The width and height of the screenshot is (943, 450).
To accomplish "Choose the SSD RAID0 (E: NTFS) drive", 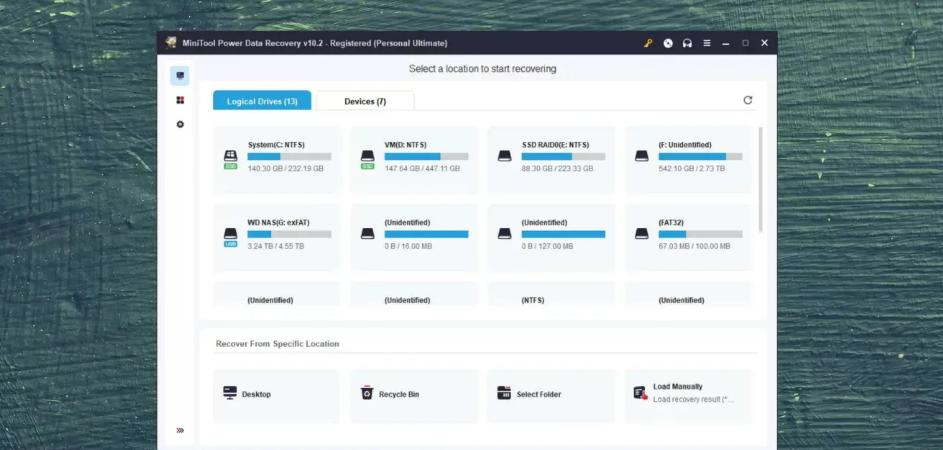I will tap(551, 159).
